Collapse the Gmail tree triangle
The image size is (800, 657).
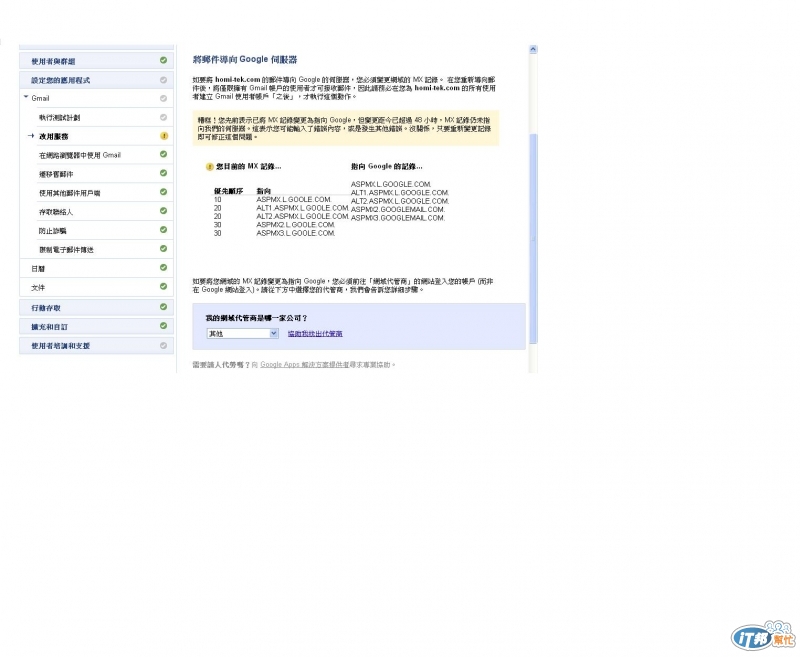point(26,97)
